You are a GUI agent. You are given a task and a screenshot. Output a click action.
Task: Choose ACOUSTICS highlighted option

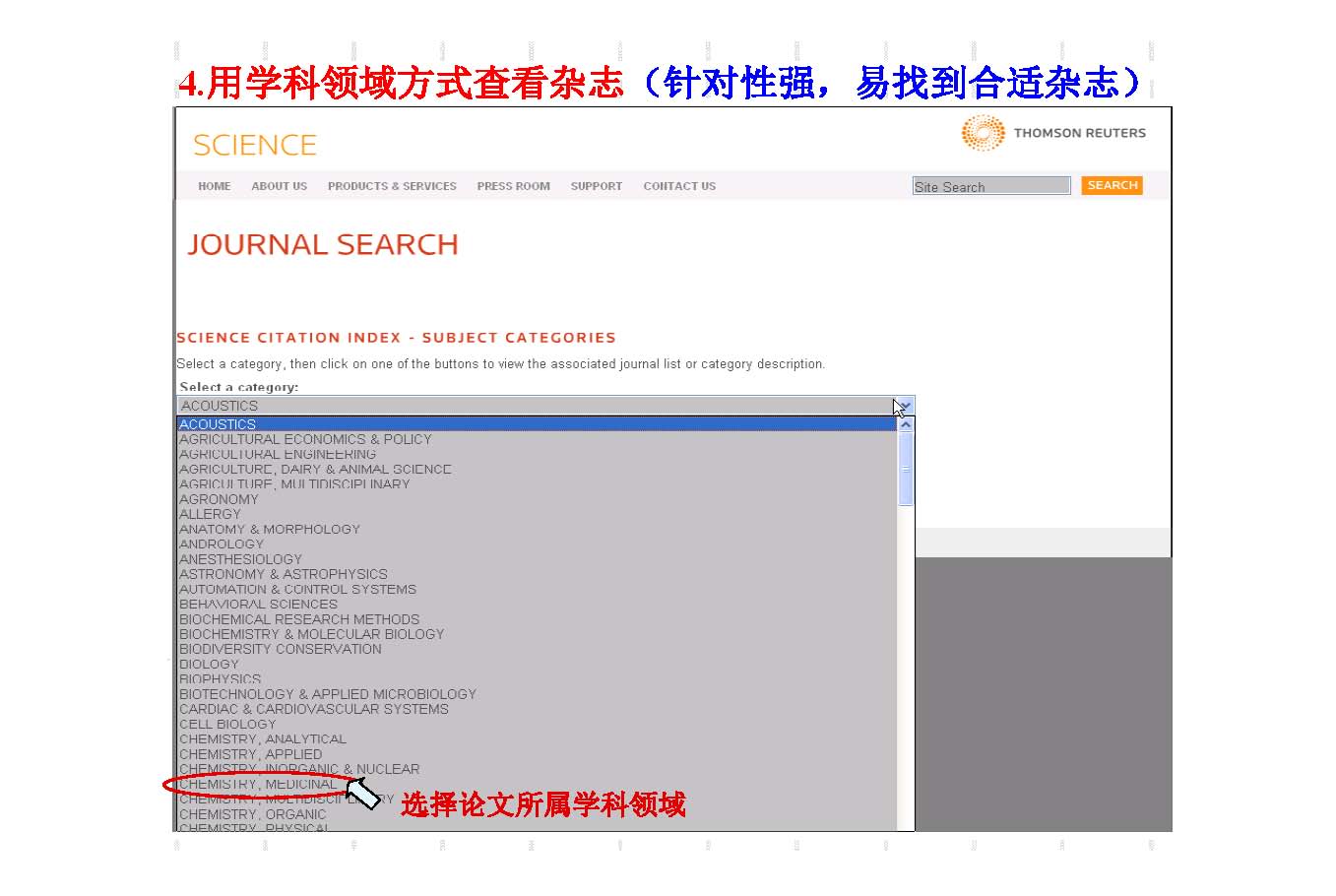click(x=218, y=424)
